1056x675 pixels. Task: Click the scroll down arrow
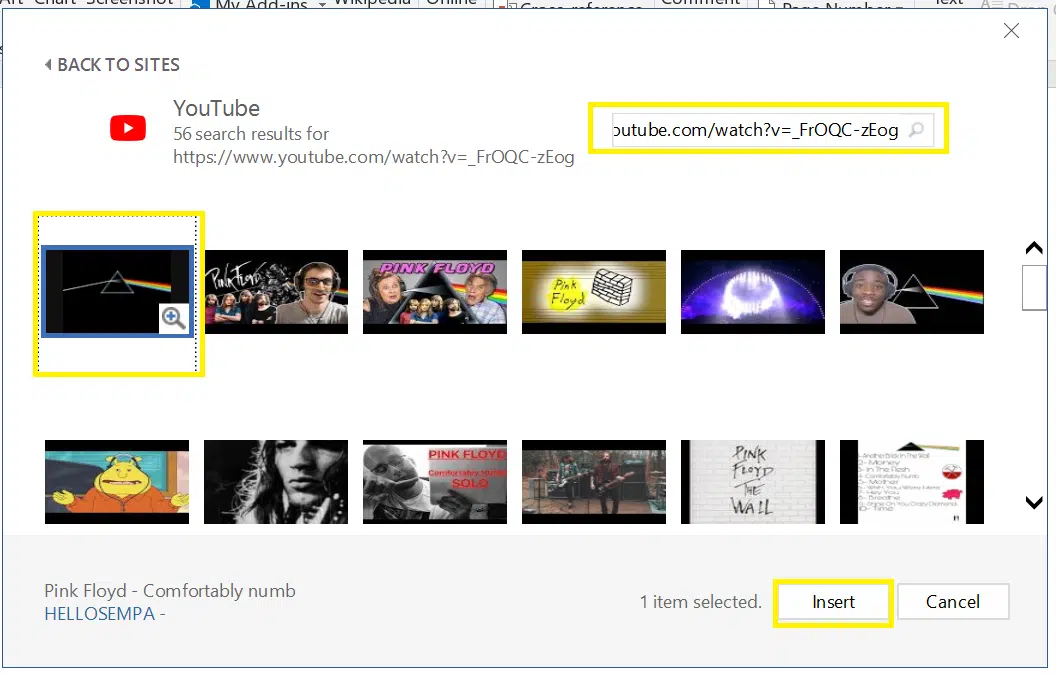tap(1034, 503)
